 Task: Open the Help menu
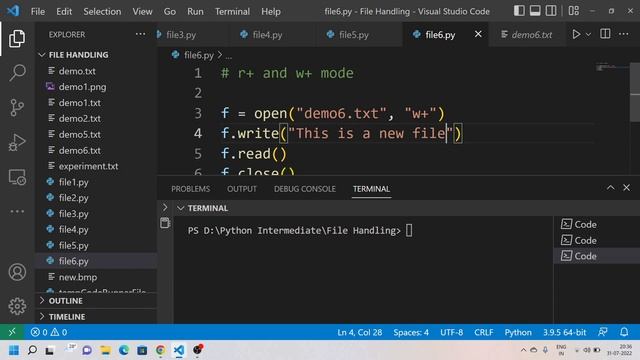click(271, 11)
